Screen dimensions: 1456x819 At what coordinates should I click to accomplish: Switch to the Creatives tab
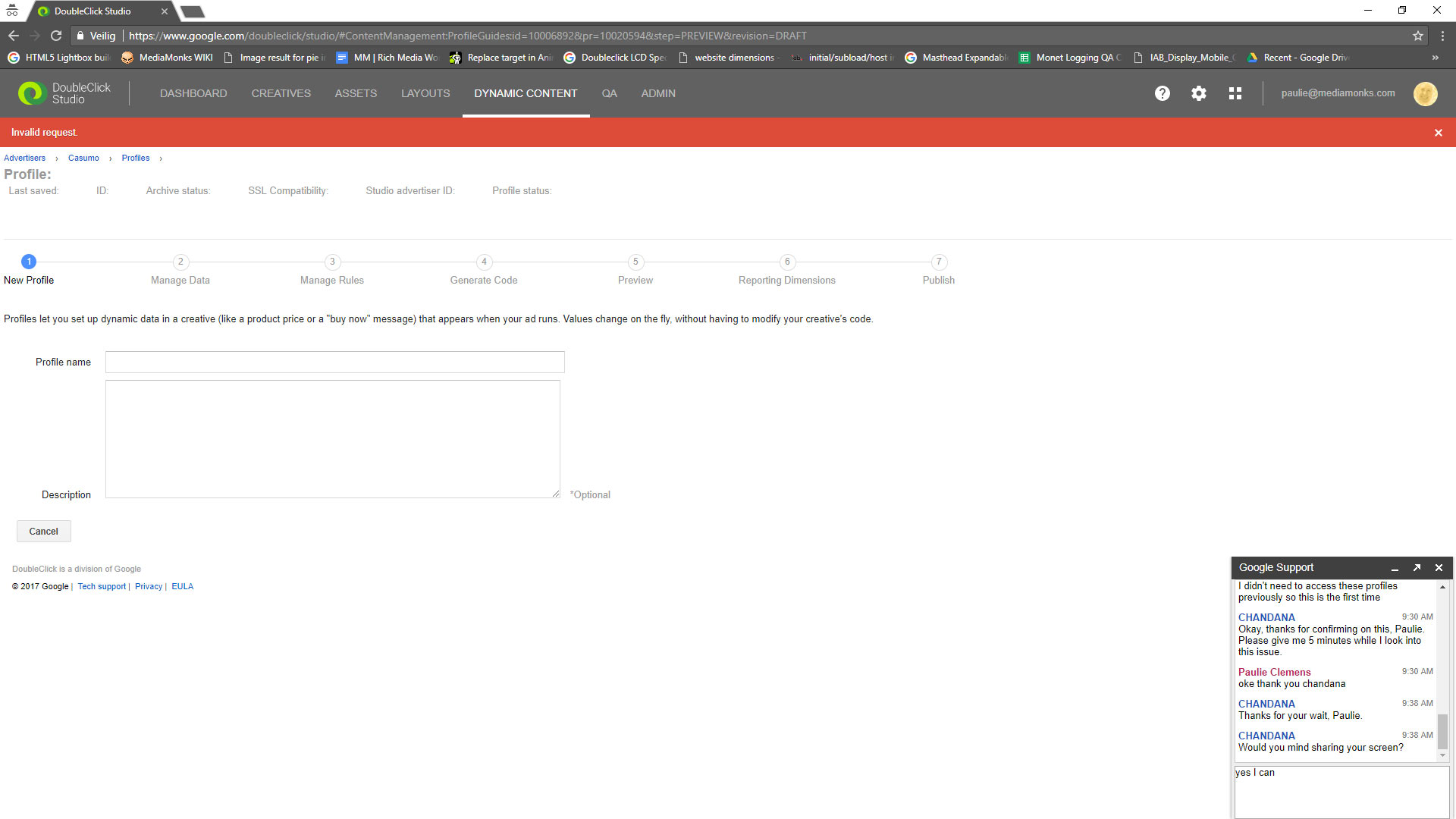coord(281,93)
